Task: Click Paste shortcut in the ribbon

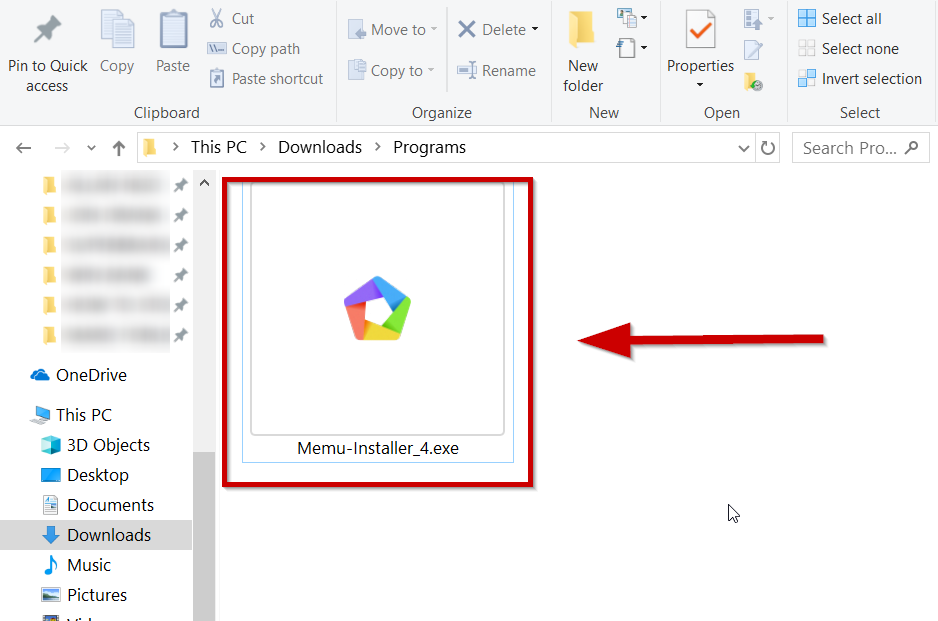Action: [x=266, y=78]
